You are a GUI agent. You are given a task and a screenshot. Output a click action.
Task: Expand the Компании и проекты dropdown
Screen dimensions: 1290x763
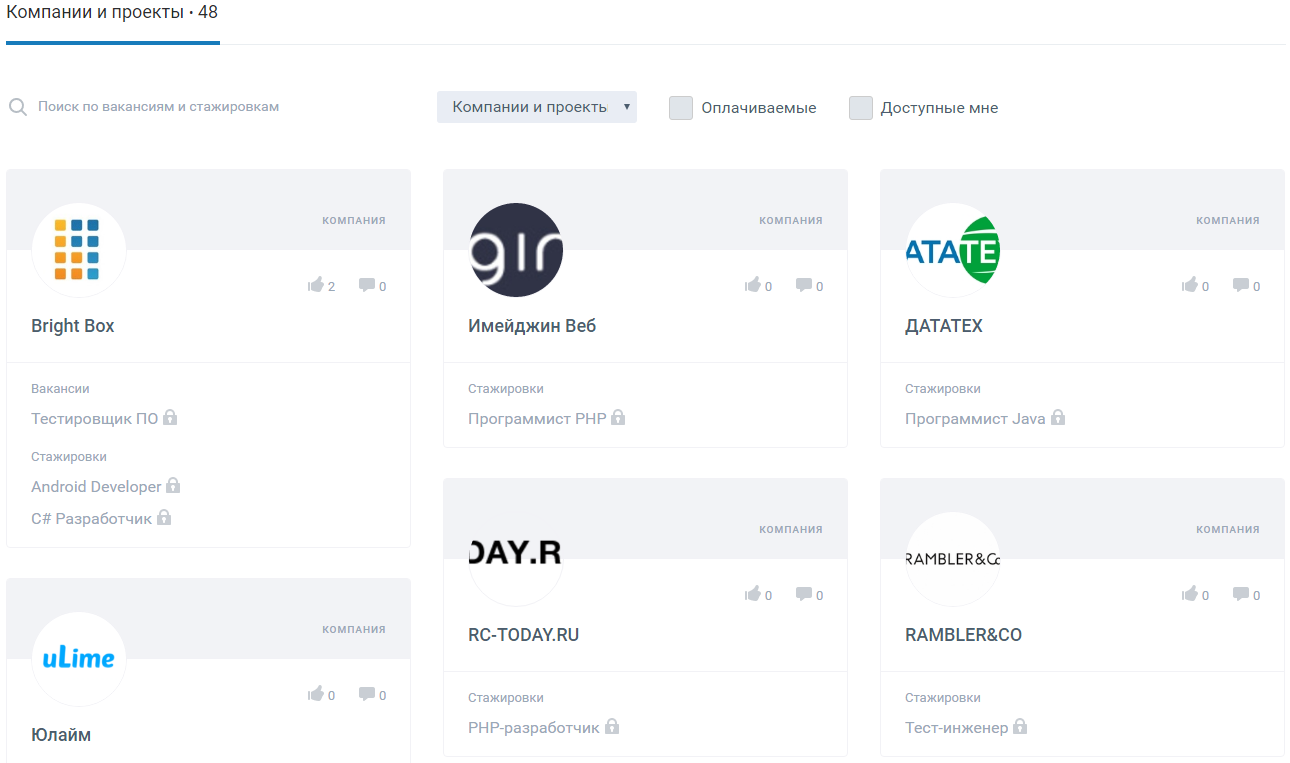(x=536, y=107)
